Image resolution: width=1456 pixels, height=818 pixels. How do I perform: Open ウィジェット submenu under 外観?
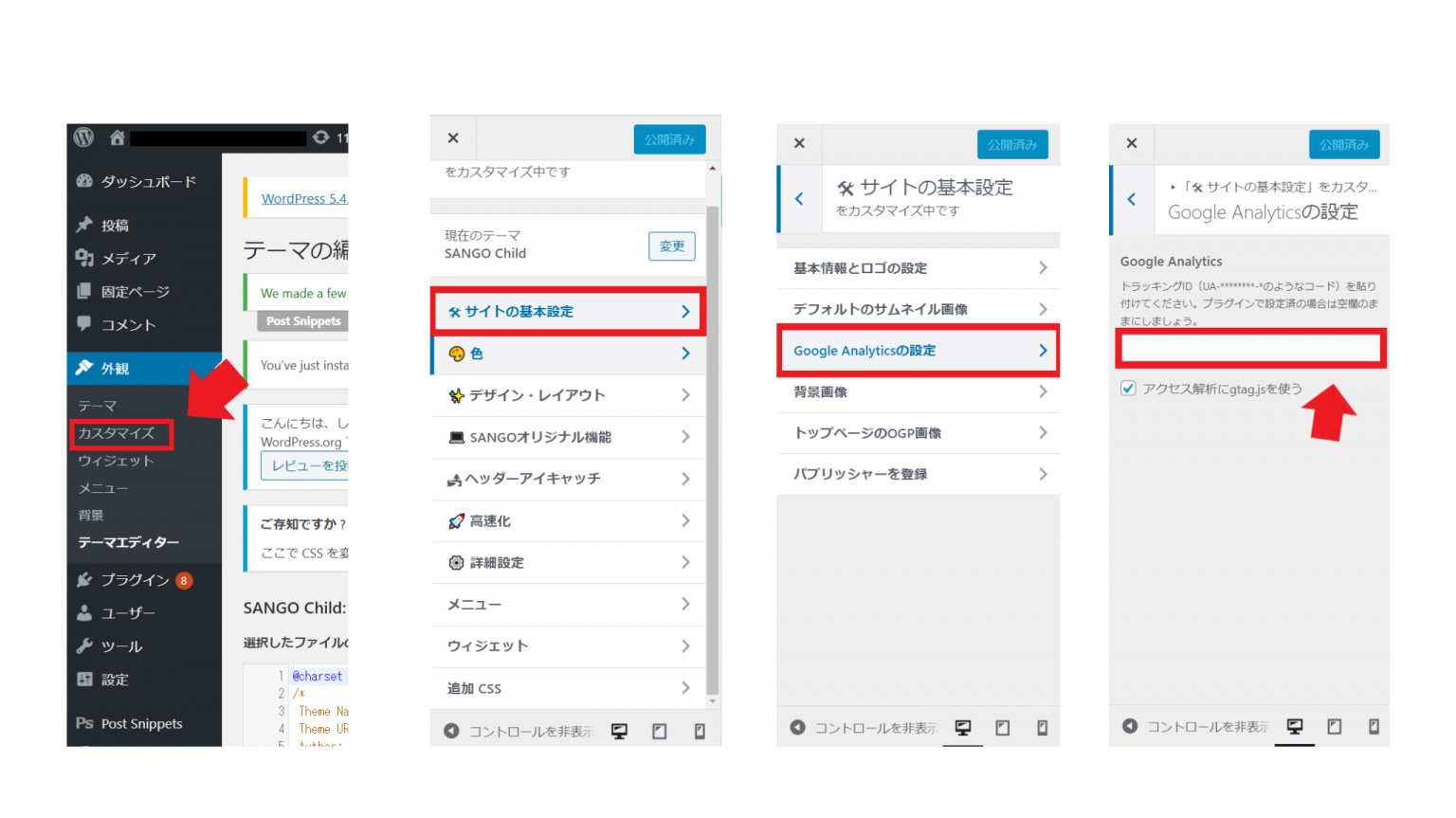pos(116,461)
